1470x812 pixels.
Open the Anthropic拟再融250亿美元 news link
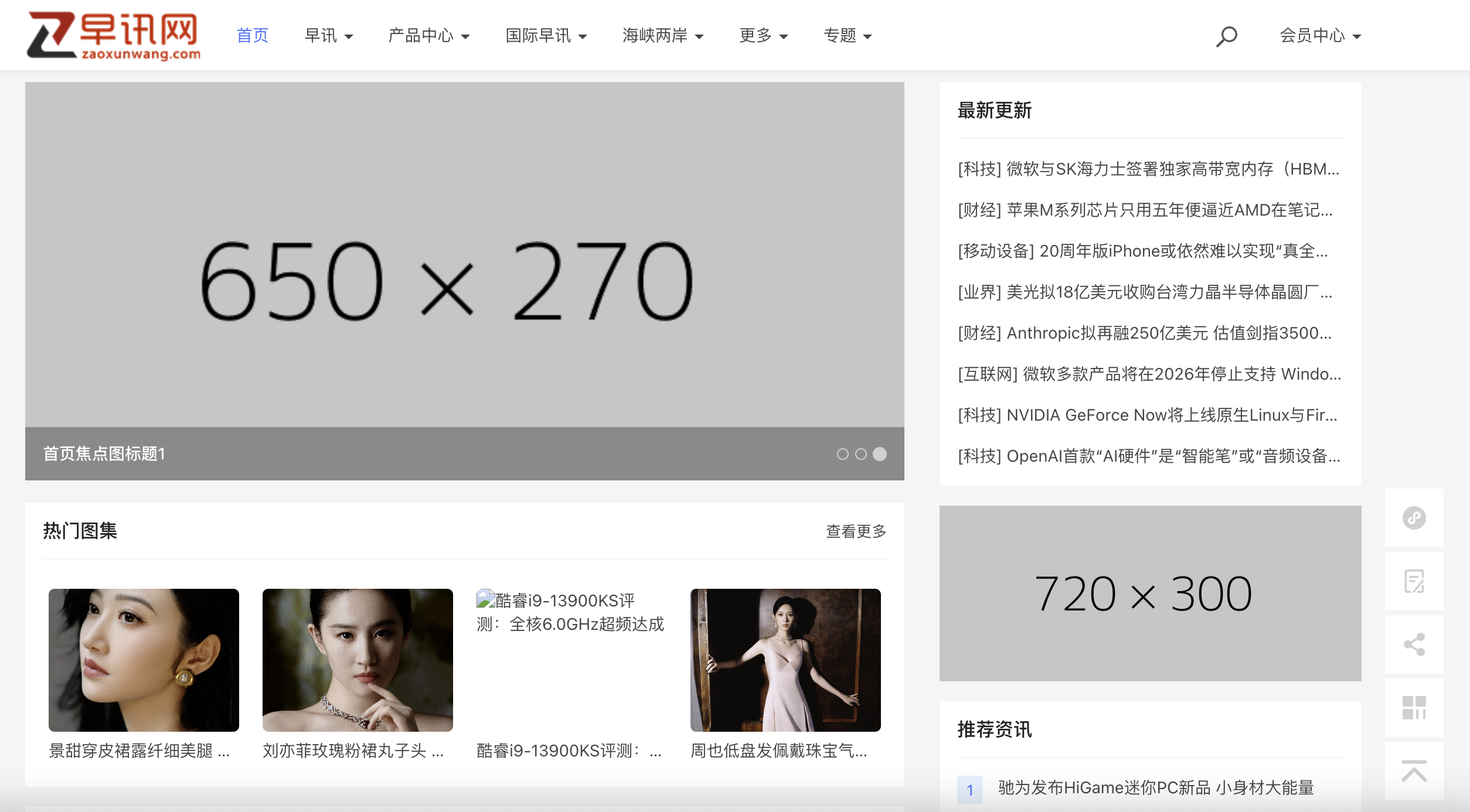tap(1144, 333)
